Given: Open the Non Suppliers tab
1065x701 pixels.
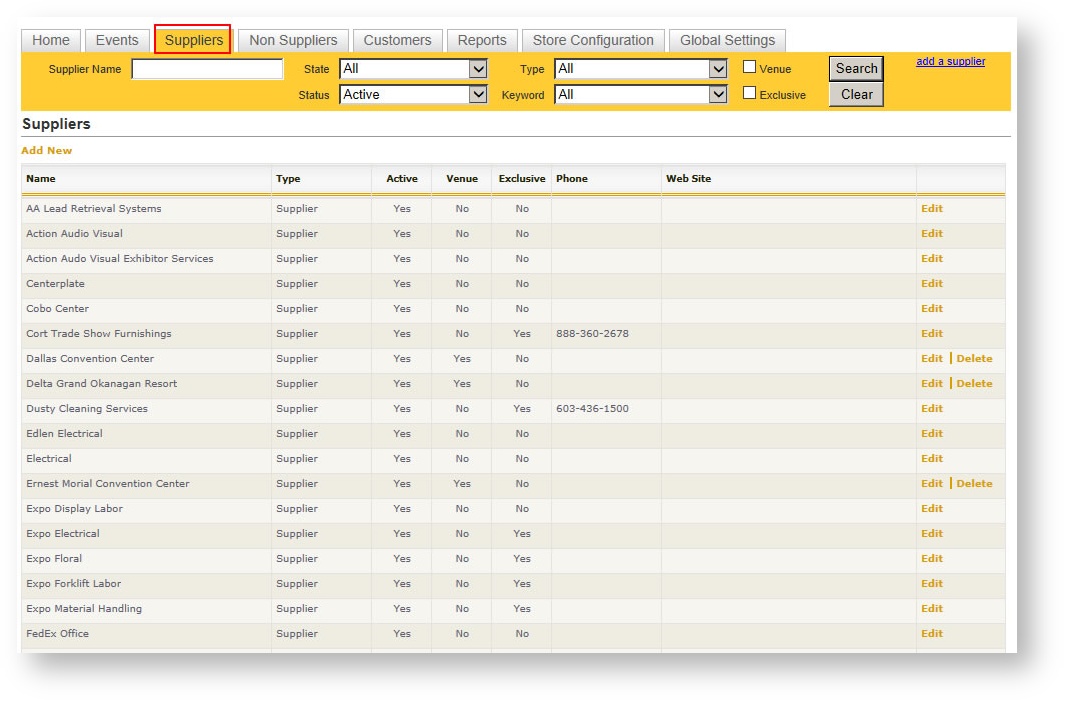Looking at the screenshot, I should pos(293,40).
